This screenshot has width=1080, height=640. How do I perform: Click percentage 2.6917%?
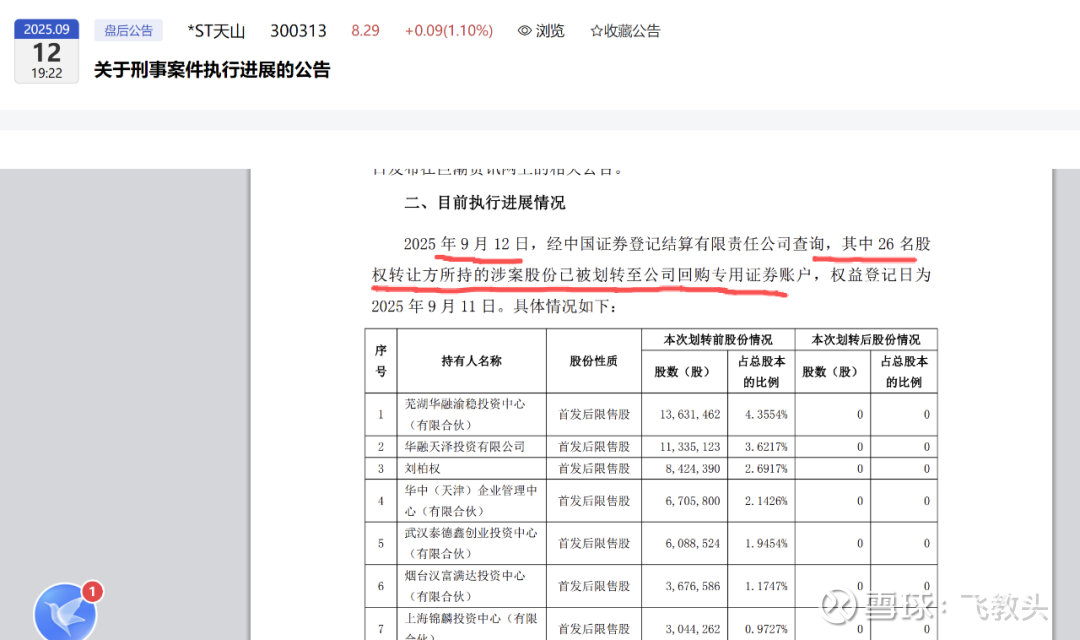(x=766, y=469)
